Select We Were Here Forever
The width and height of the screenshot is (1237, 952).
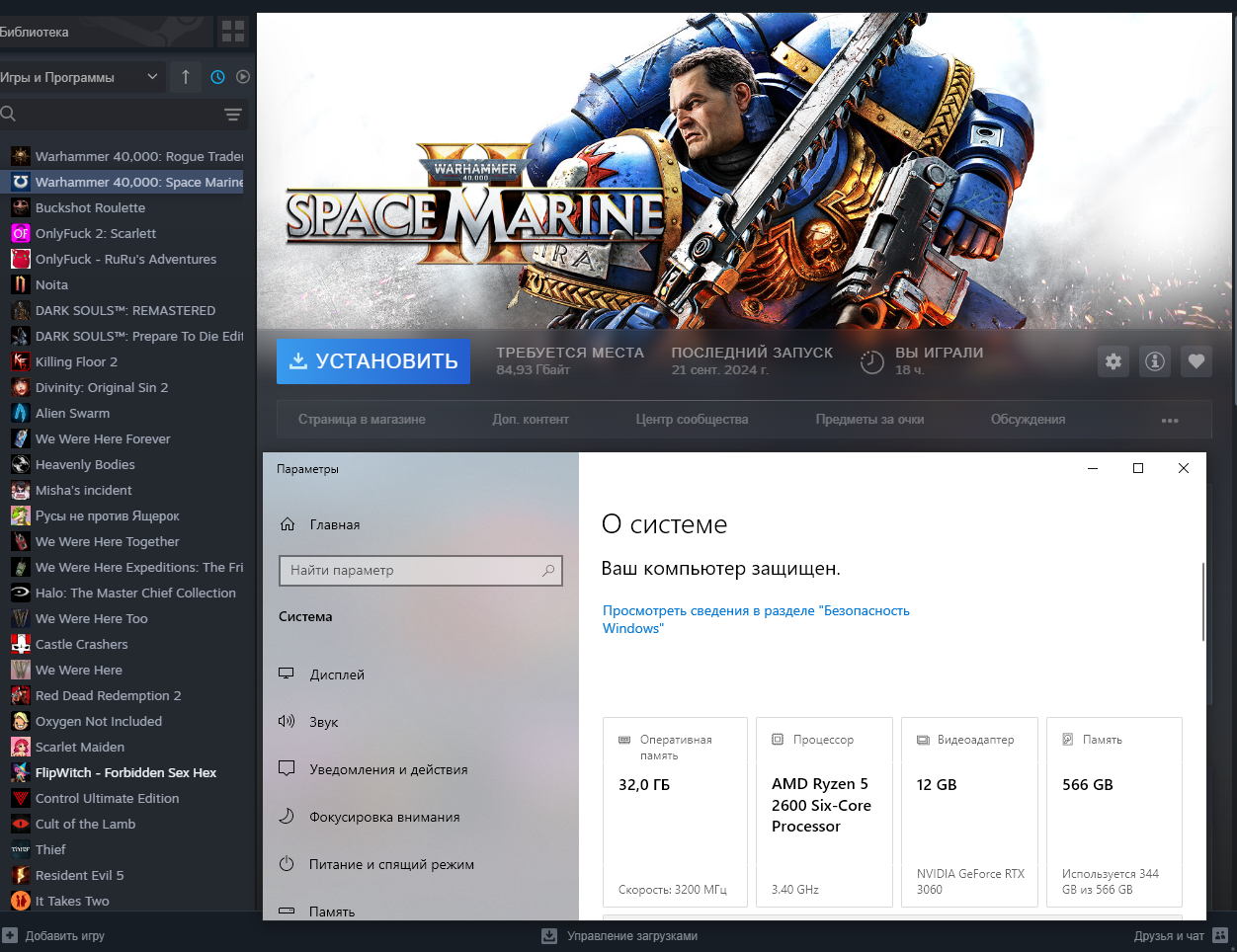(x=126, y=438)
